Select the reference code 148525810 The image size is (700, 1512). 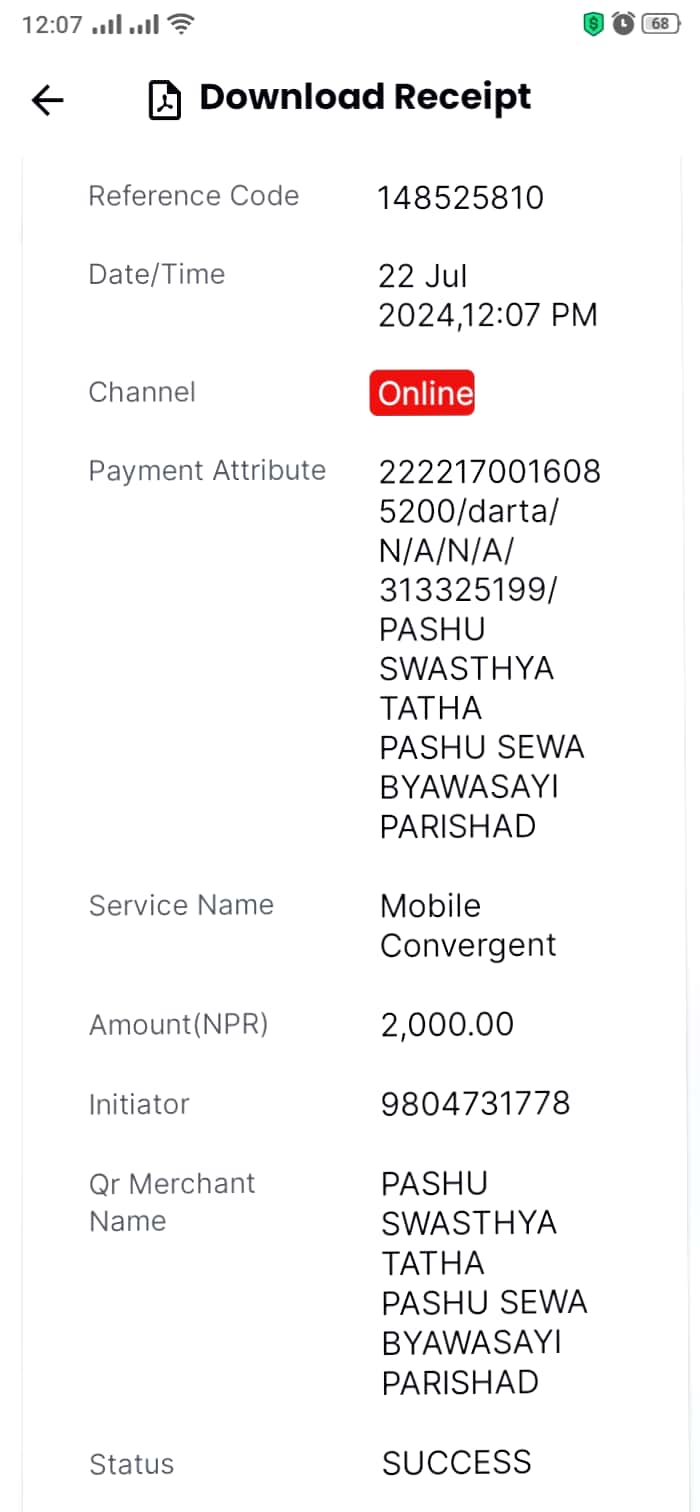461,198
